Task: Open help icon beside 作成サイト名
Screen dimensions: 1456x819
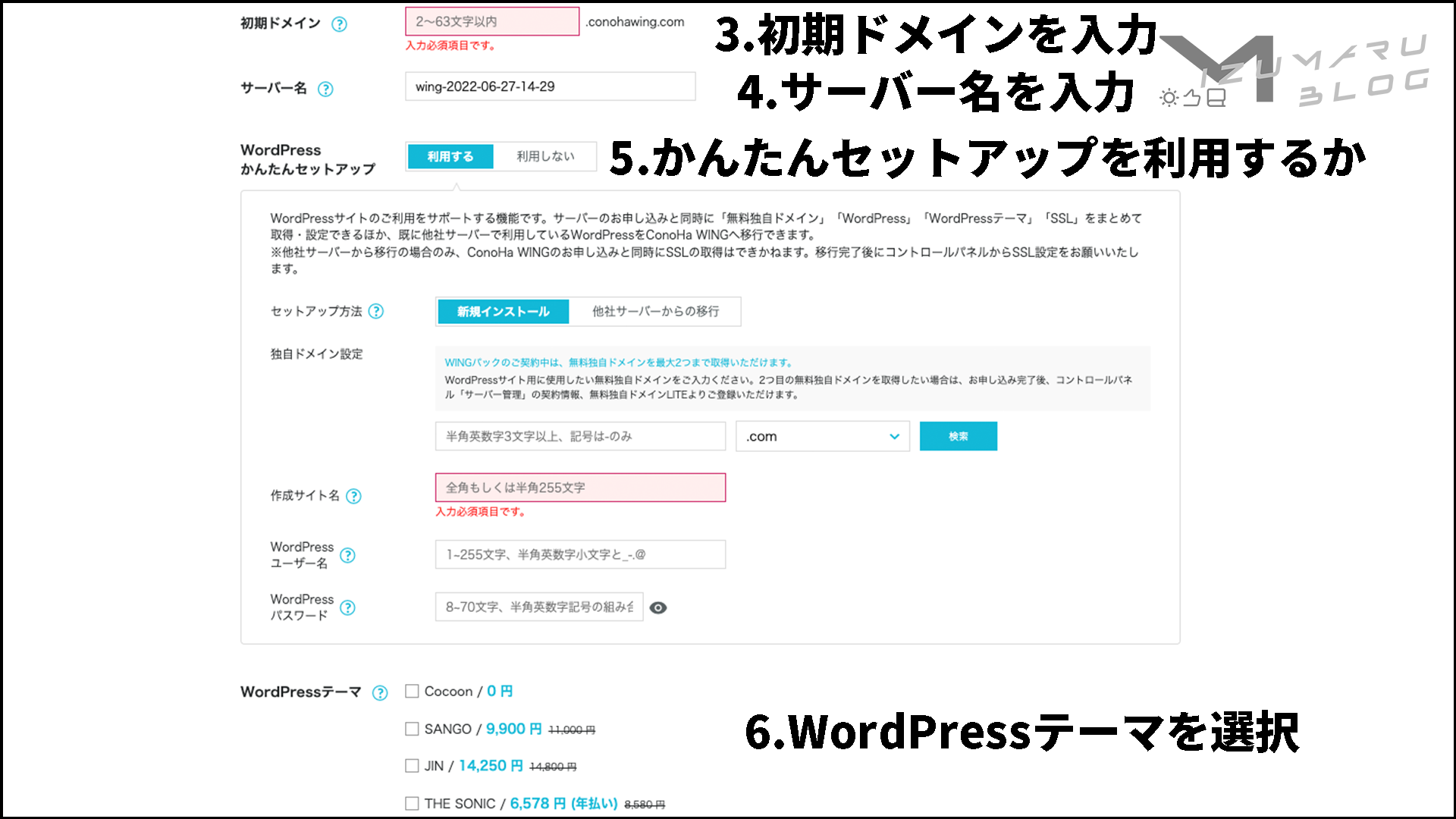Action: click(353, 496)
